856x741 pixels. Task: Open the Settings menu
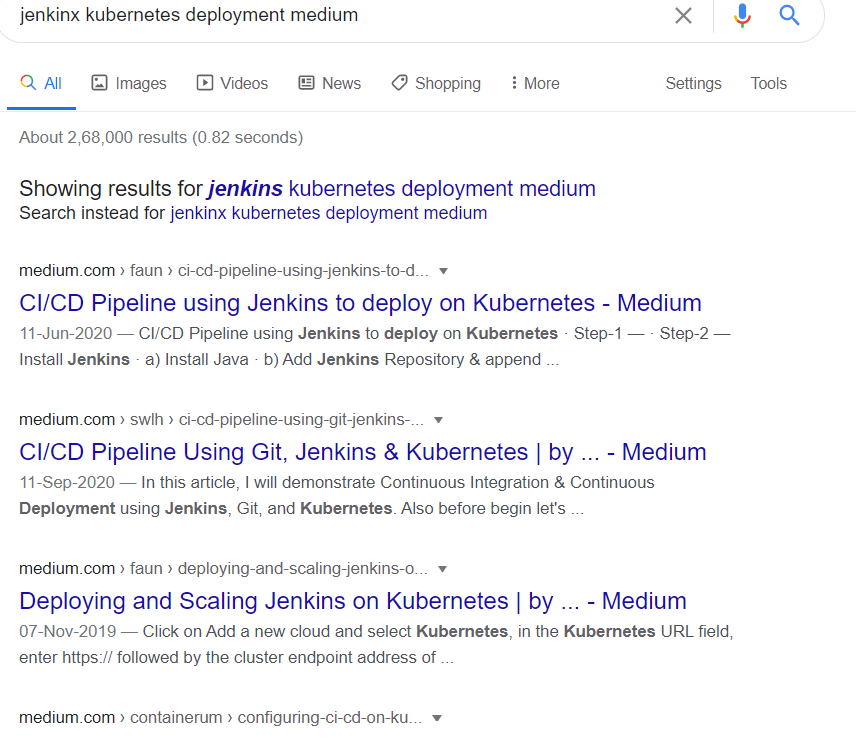(x=693, y=83)
